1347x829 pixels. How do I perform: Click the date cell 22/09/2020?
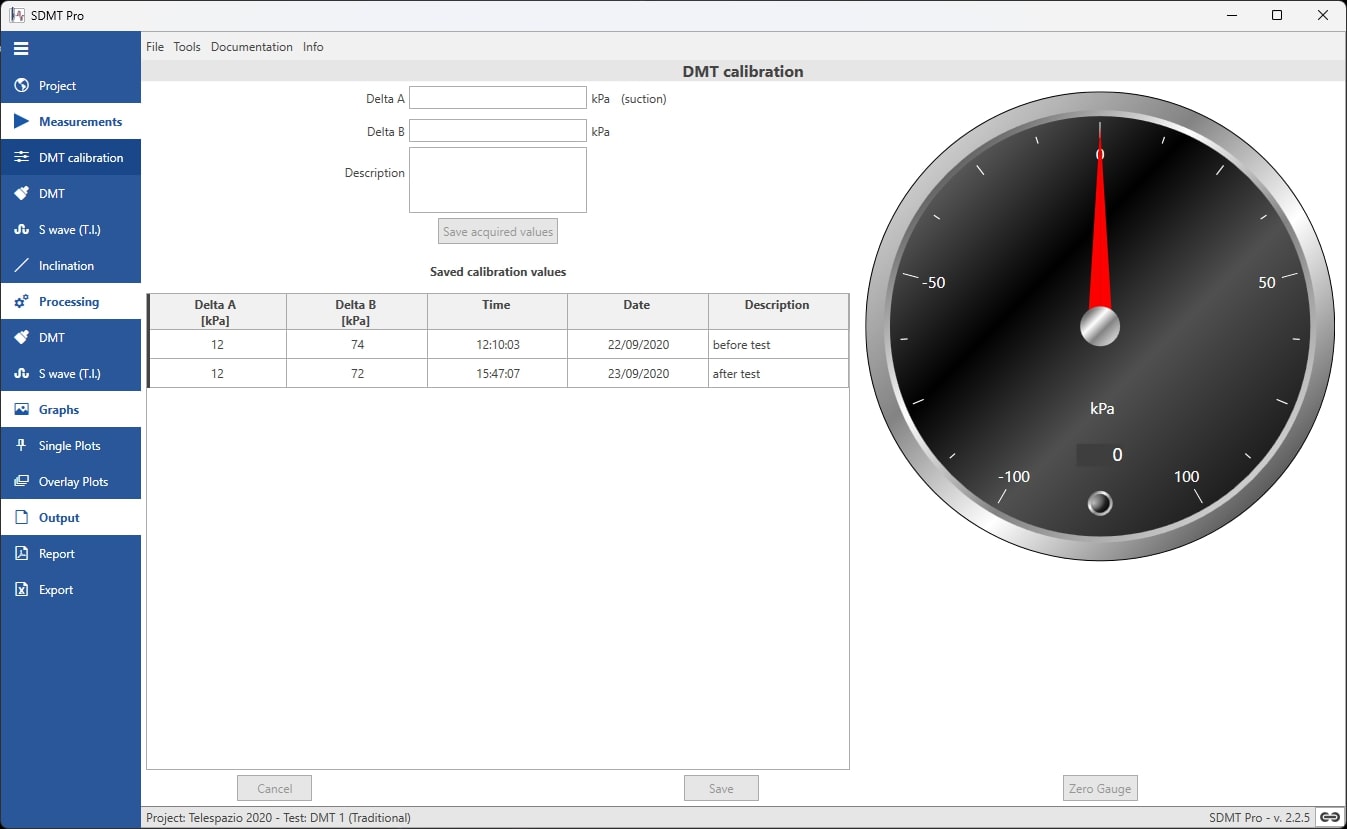pyautogui.click(x=638, y=345)
